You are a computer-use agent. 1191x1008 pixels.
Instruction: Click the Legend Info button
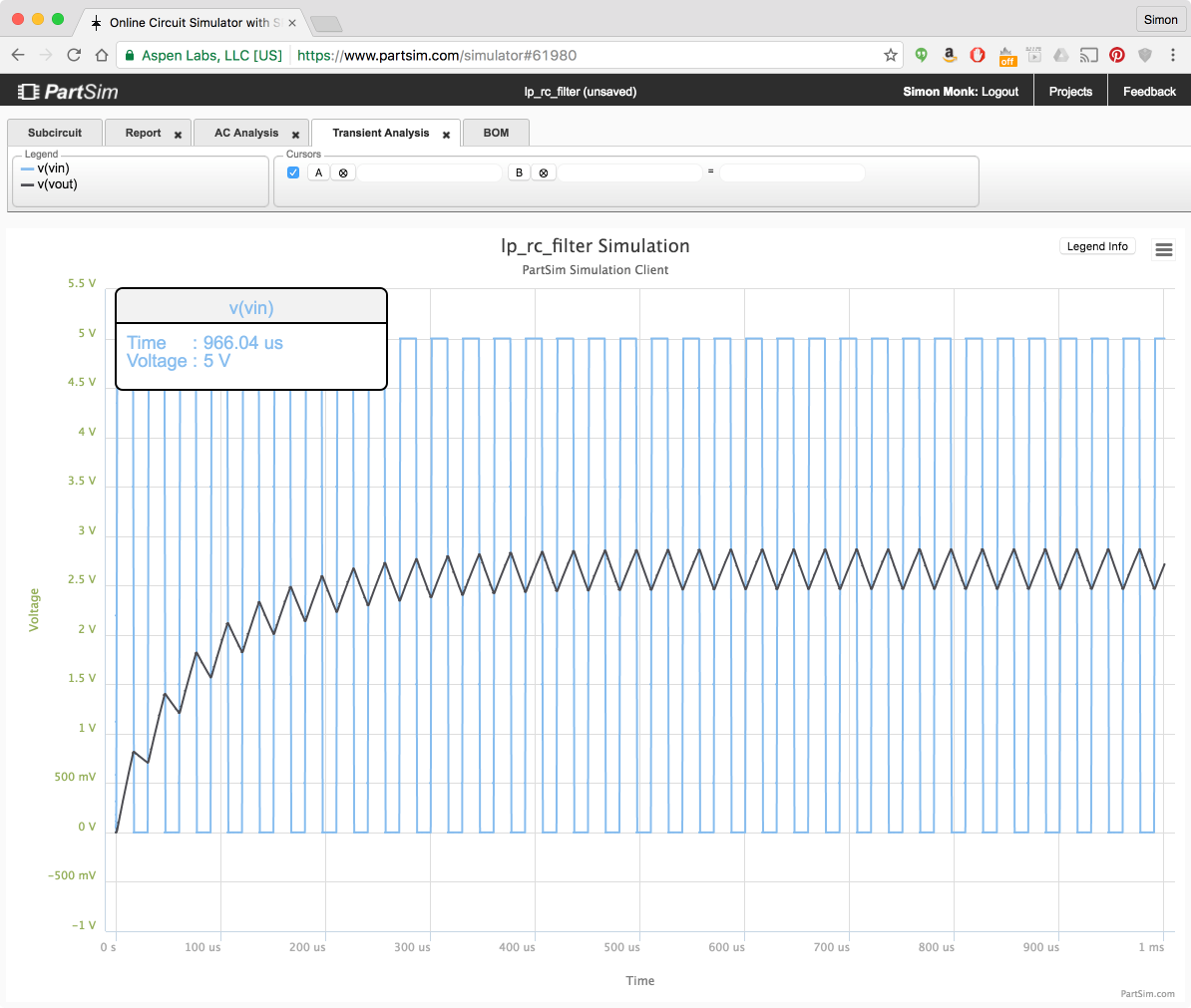click(x=1096, y=246)
